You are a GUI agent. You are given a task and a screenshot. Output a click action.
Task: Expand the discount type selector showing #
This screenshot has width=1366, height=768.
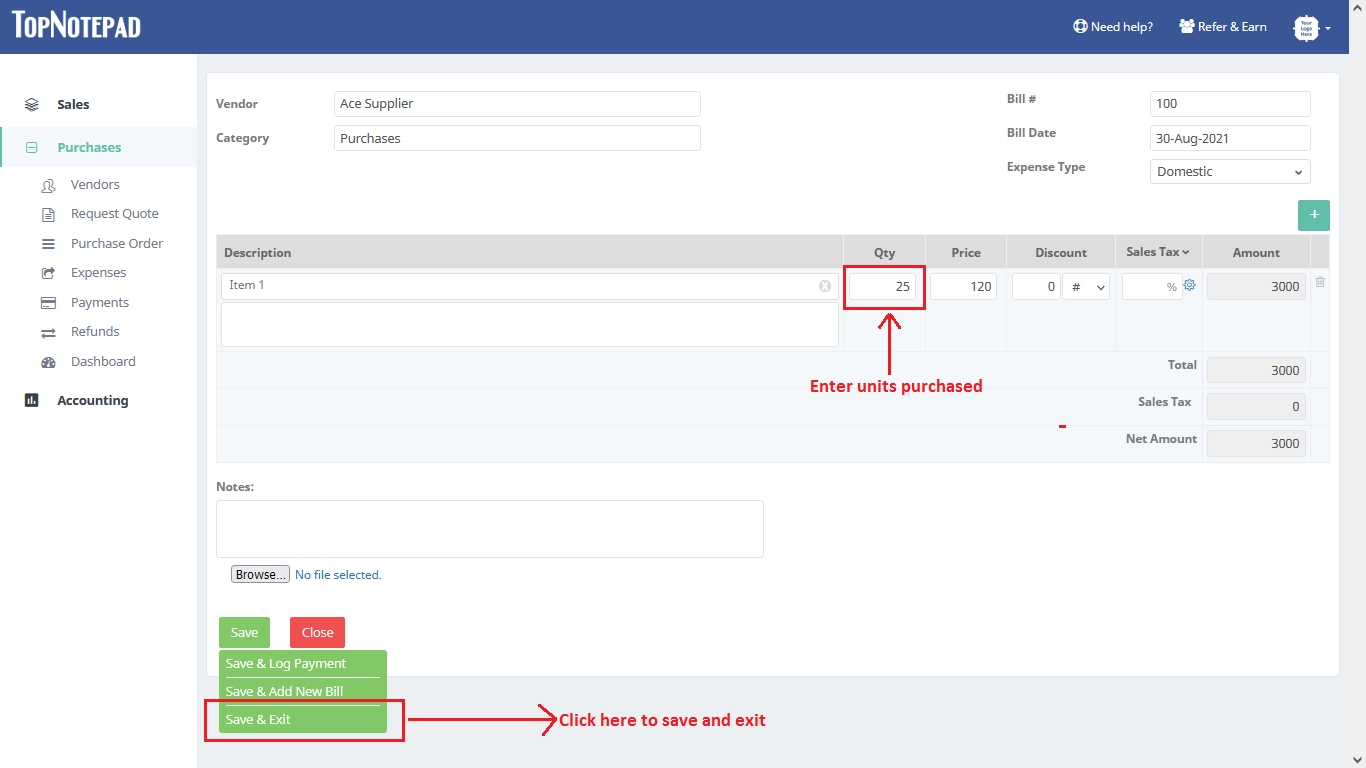tap(1086, 286)
